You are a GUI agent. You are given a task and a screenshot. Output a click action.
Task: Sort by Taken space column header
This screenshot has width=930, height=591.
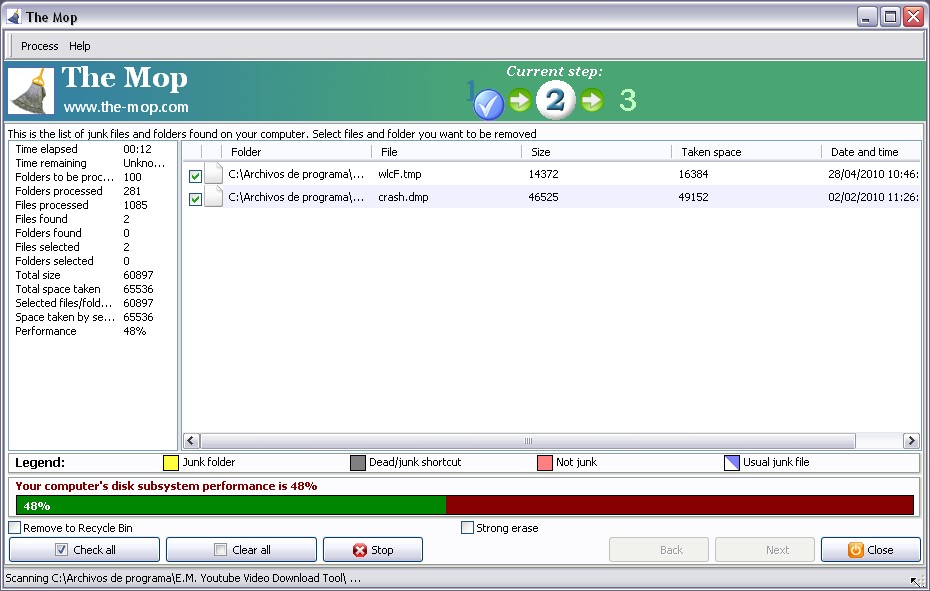[747, 152]
